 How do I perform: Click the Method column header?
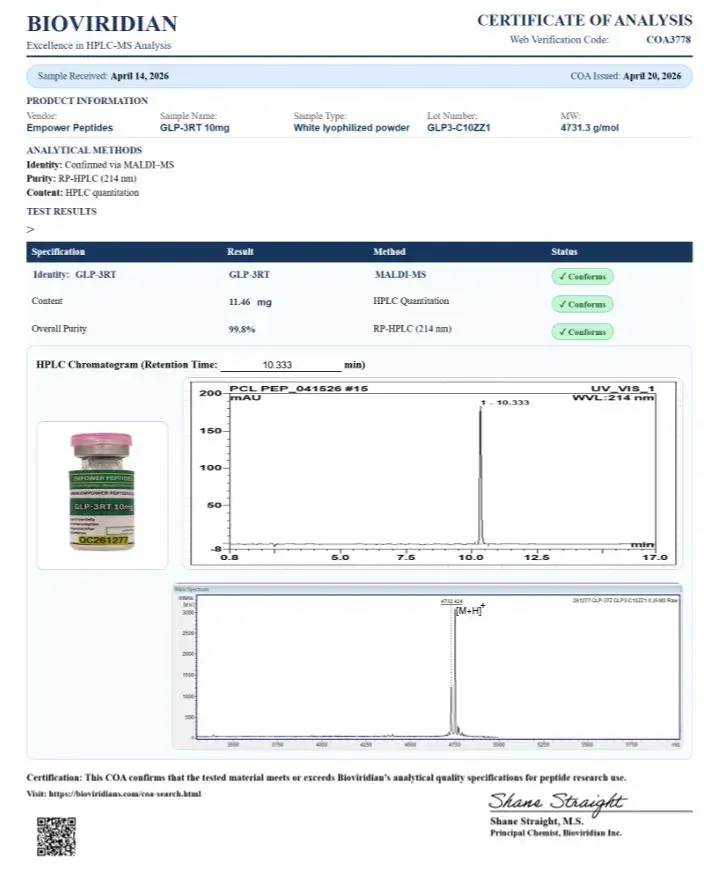pyautogui.click(x=389, y=252)
